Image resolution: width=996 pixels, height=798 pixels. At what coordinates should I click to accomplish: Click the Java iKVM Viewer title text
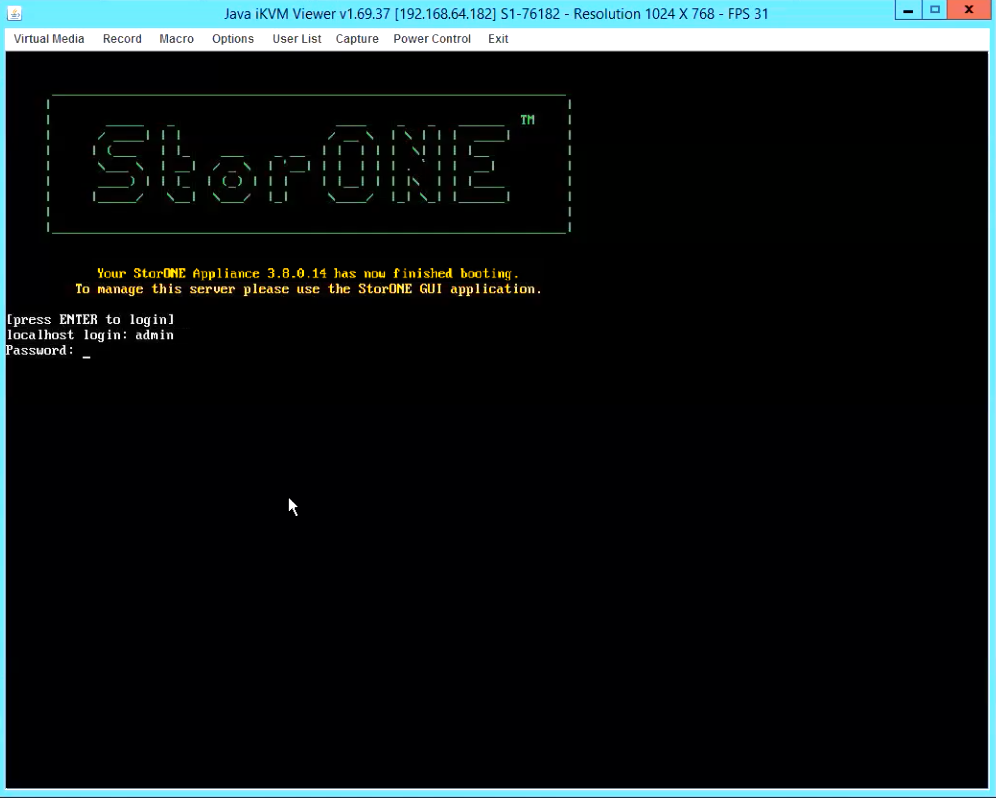tap(496, 14)
